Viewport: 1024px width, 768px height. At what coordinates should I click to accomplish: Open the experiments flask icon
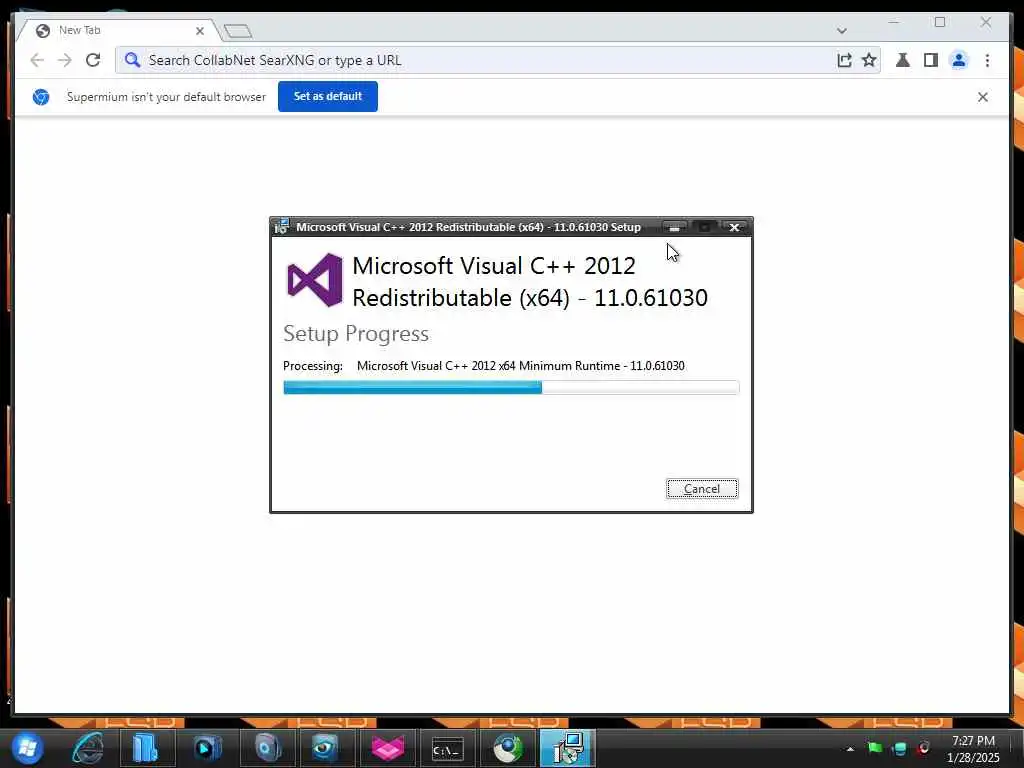click(x=903, y=60)
